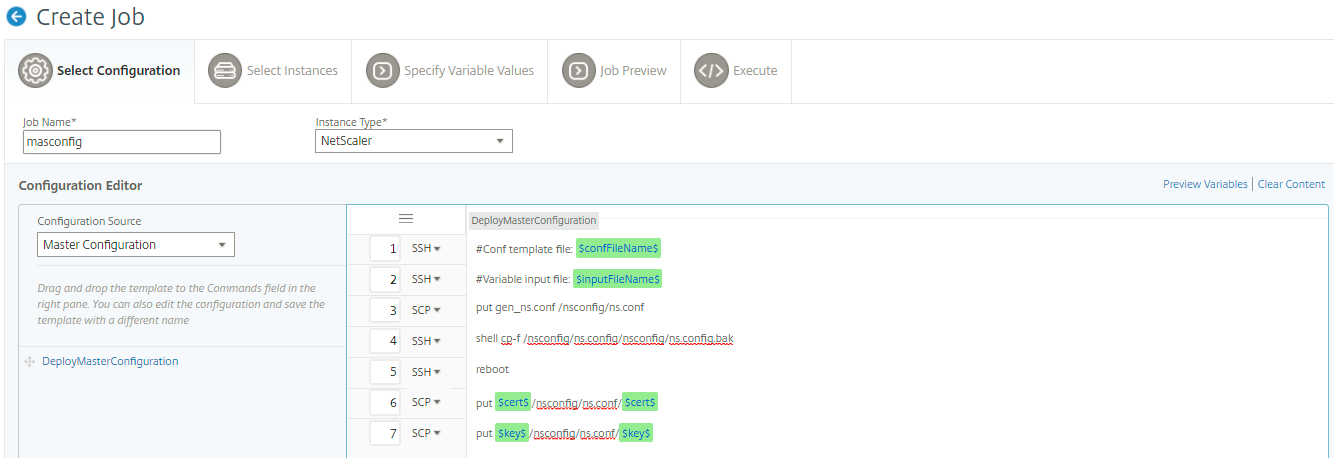Open the Configuration Source dropdown
Viewport: 1334px width, 458px height.
pos(136,244)
